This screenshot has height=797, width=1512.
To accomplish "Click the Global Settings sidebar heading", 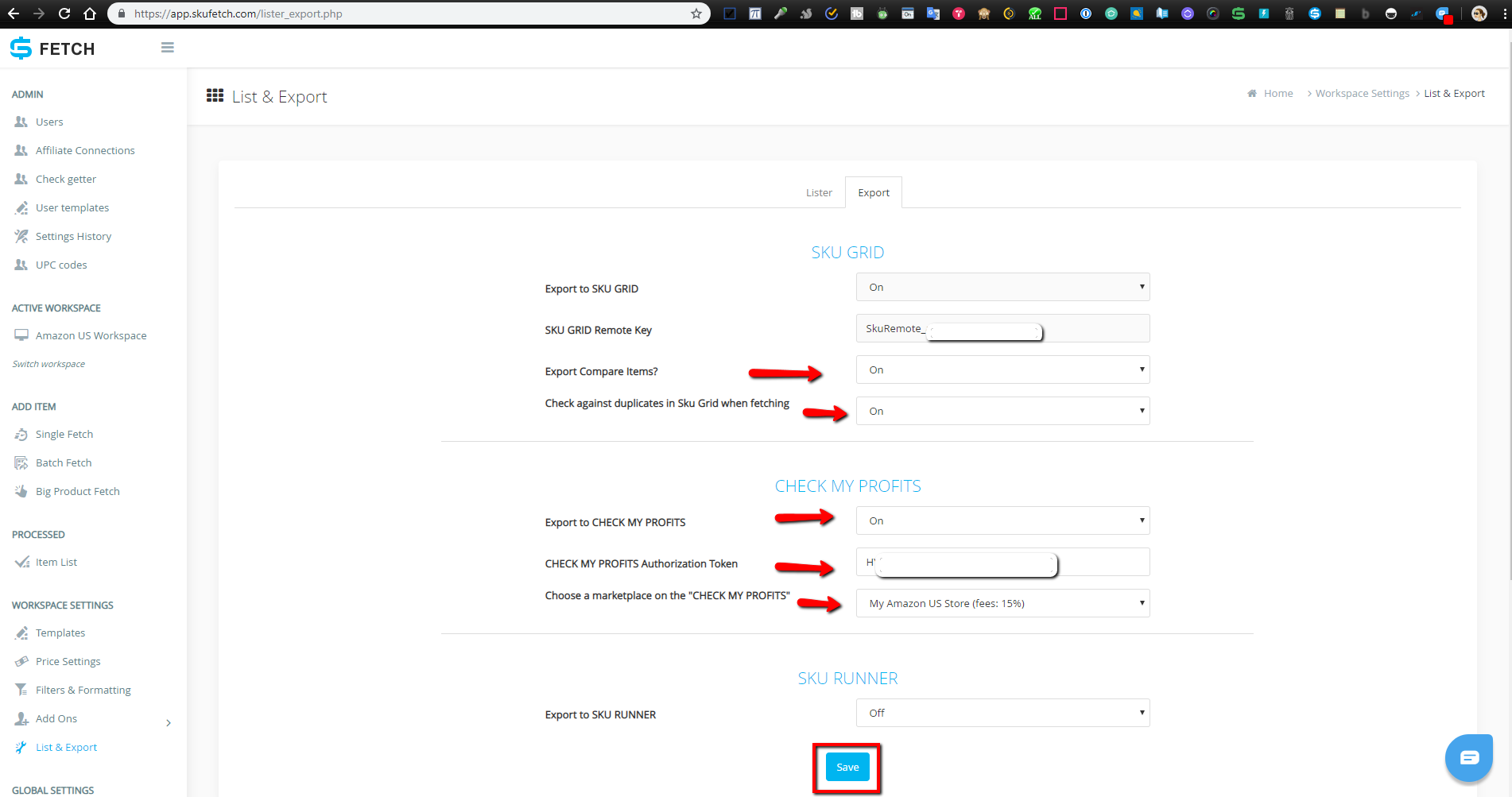I will pyautogui.click(x=52, y=790).
